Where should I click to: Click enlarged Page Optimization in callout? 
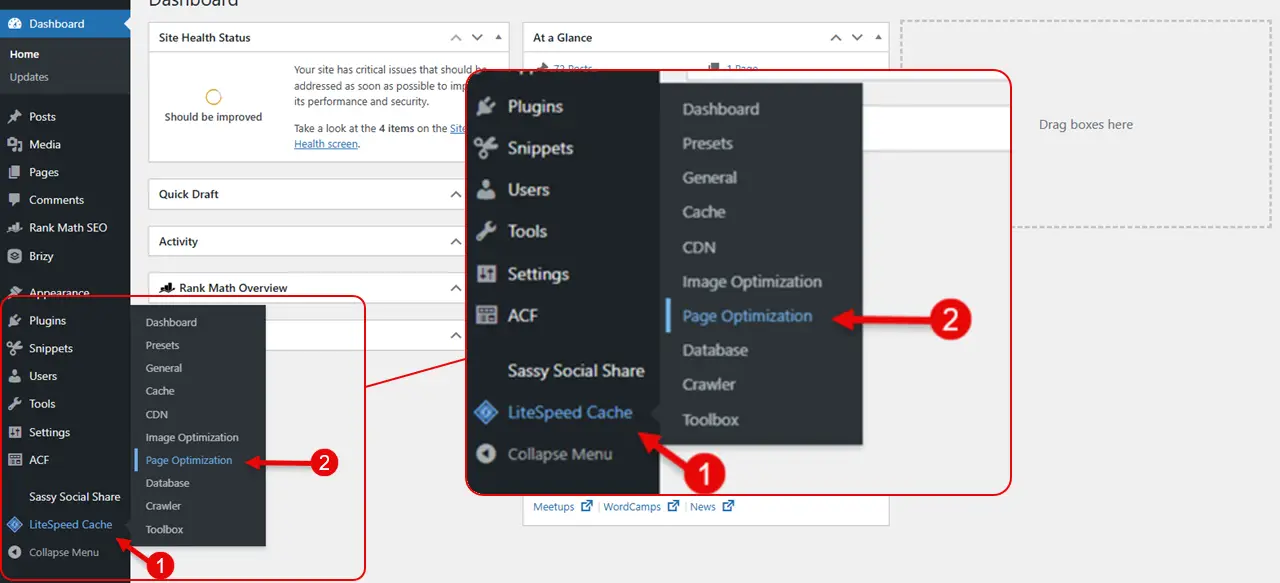(x=747, y=316)
